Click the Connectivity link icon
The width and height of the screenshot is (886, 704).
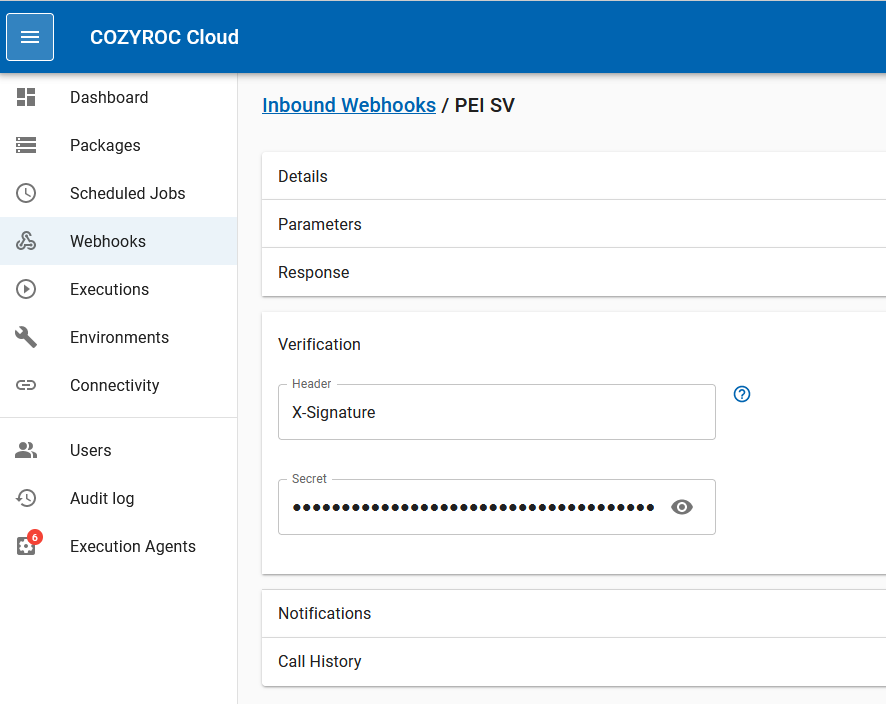point(26,385)
